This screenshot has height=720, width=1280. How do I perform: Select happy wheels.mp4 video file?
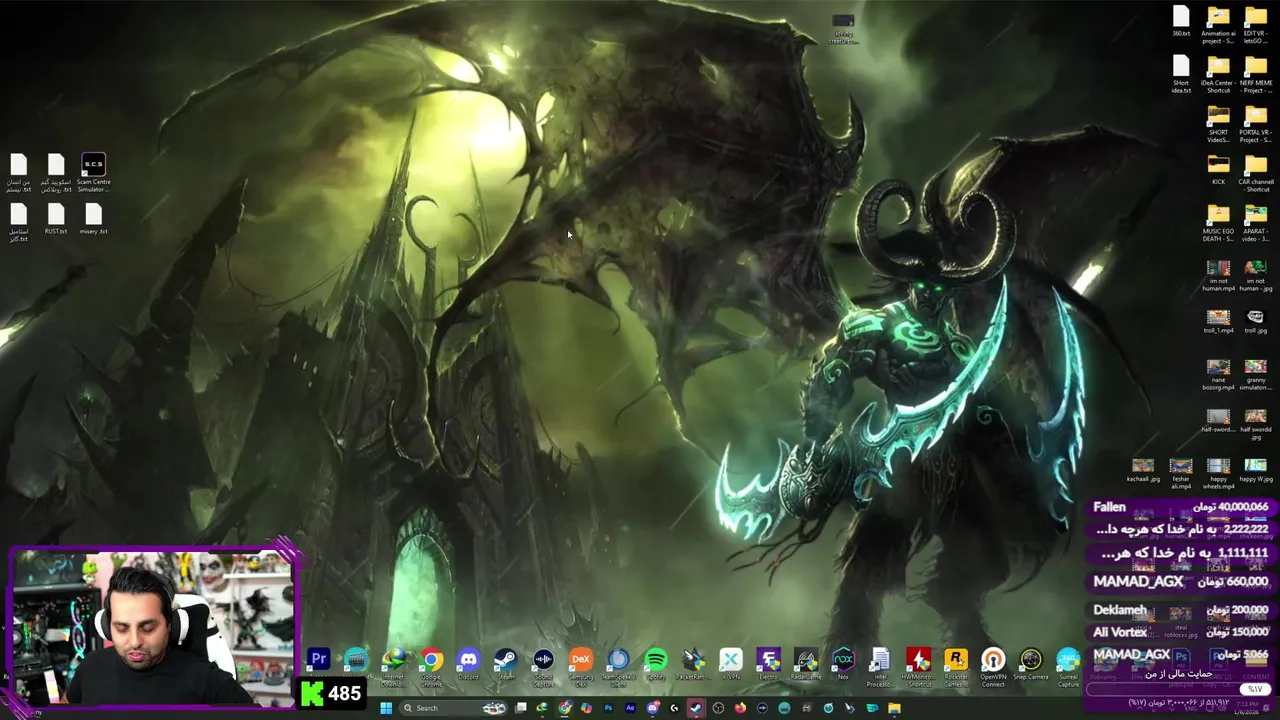[1218, 474]
